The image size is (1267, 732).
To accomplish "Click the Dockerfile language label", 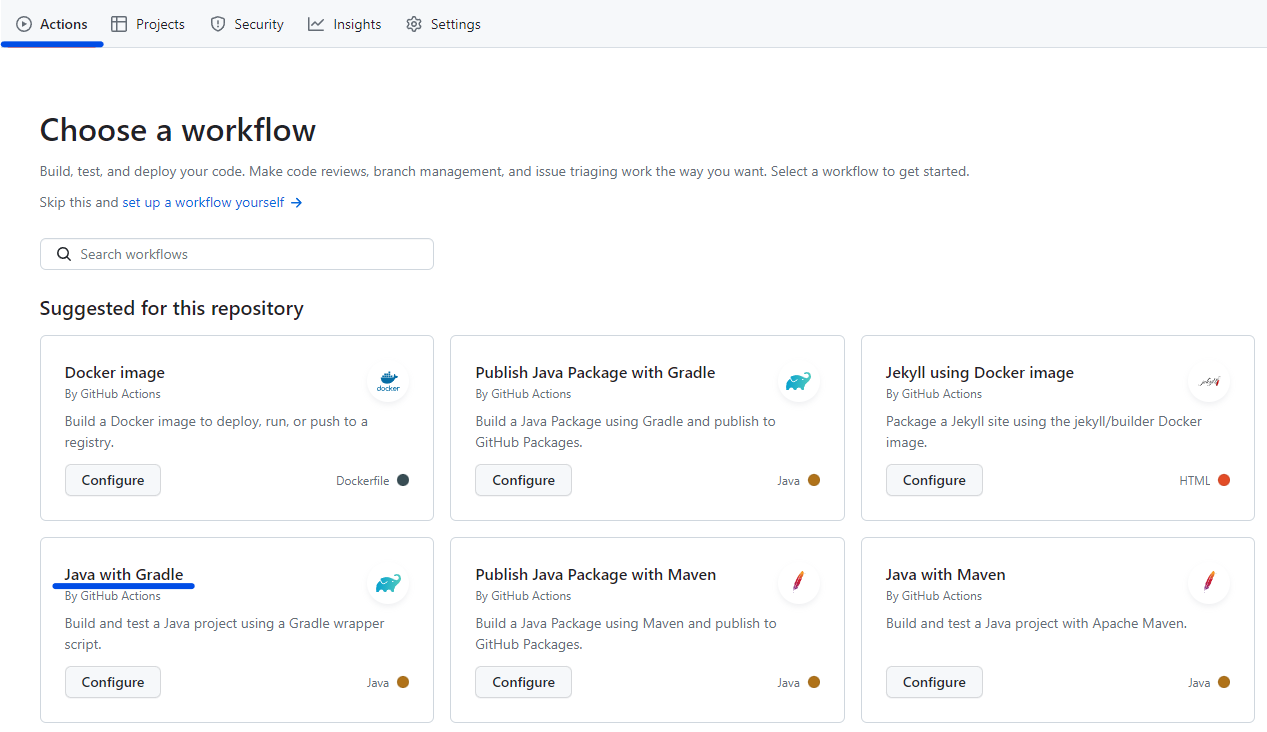I will tap(363, 480).
